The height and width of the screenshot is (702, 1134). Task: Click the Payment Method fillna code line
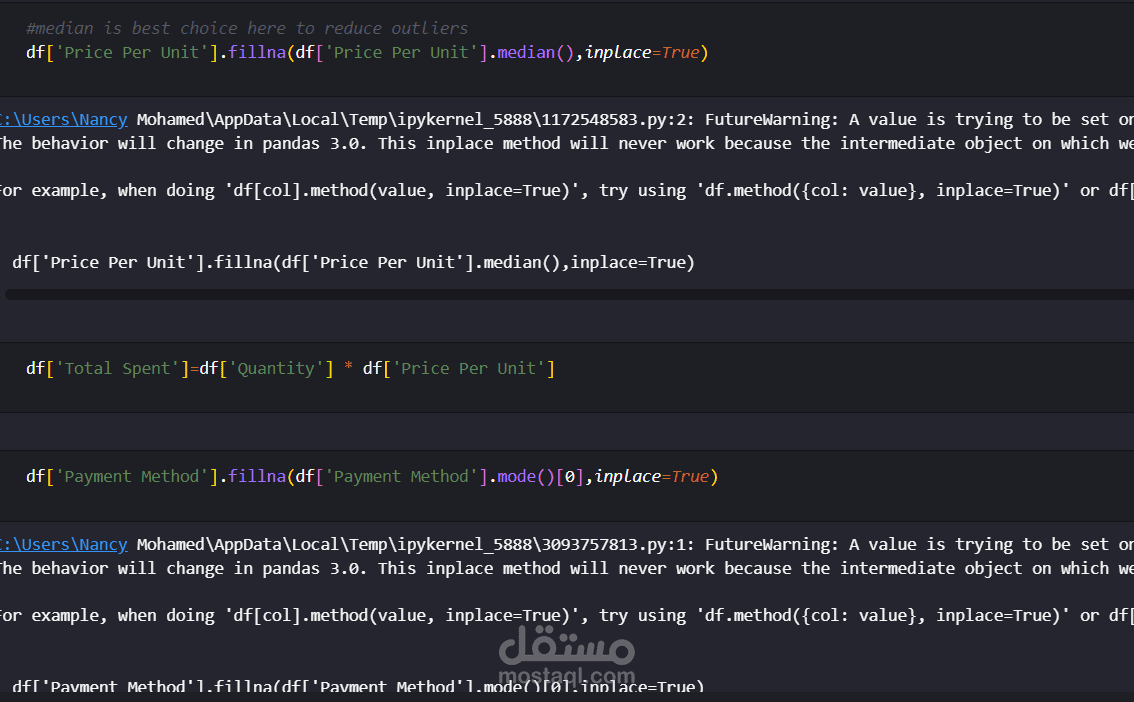tap(372, 476)
